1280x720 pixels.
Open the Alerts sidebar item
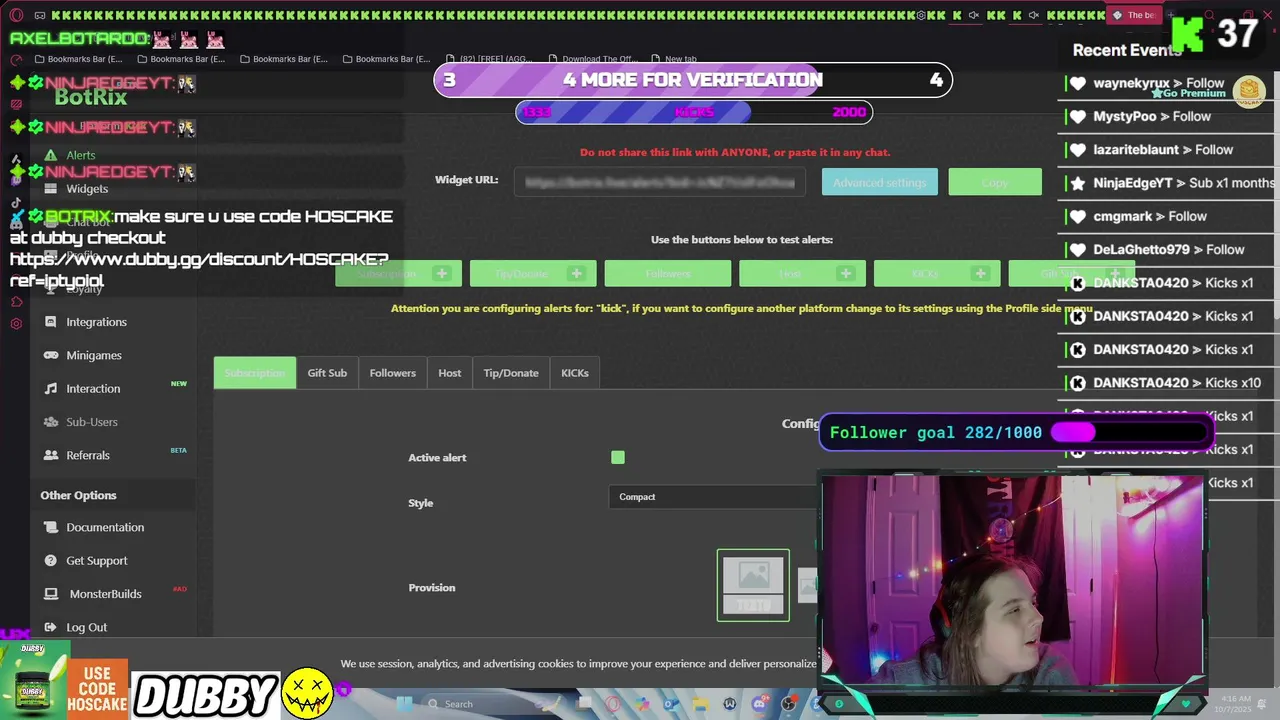(x=80, y=155)
